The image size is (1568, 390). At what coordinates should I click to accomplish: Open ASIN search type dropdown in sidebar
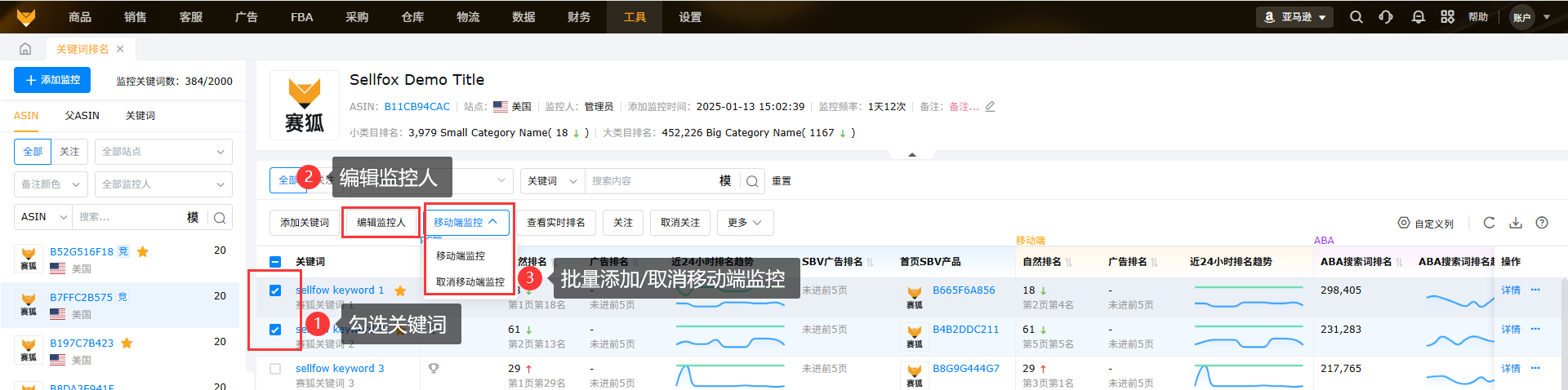(x=43, y=217)
